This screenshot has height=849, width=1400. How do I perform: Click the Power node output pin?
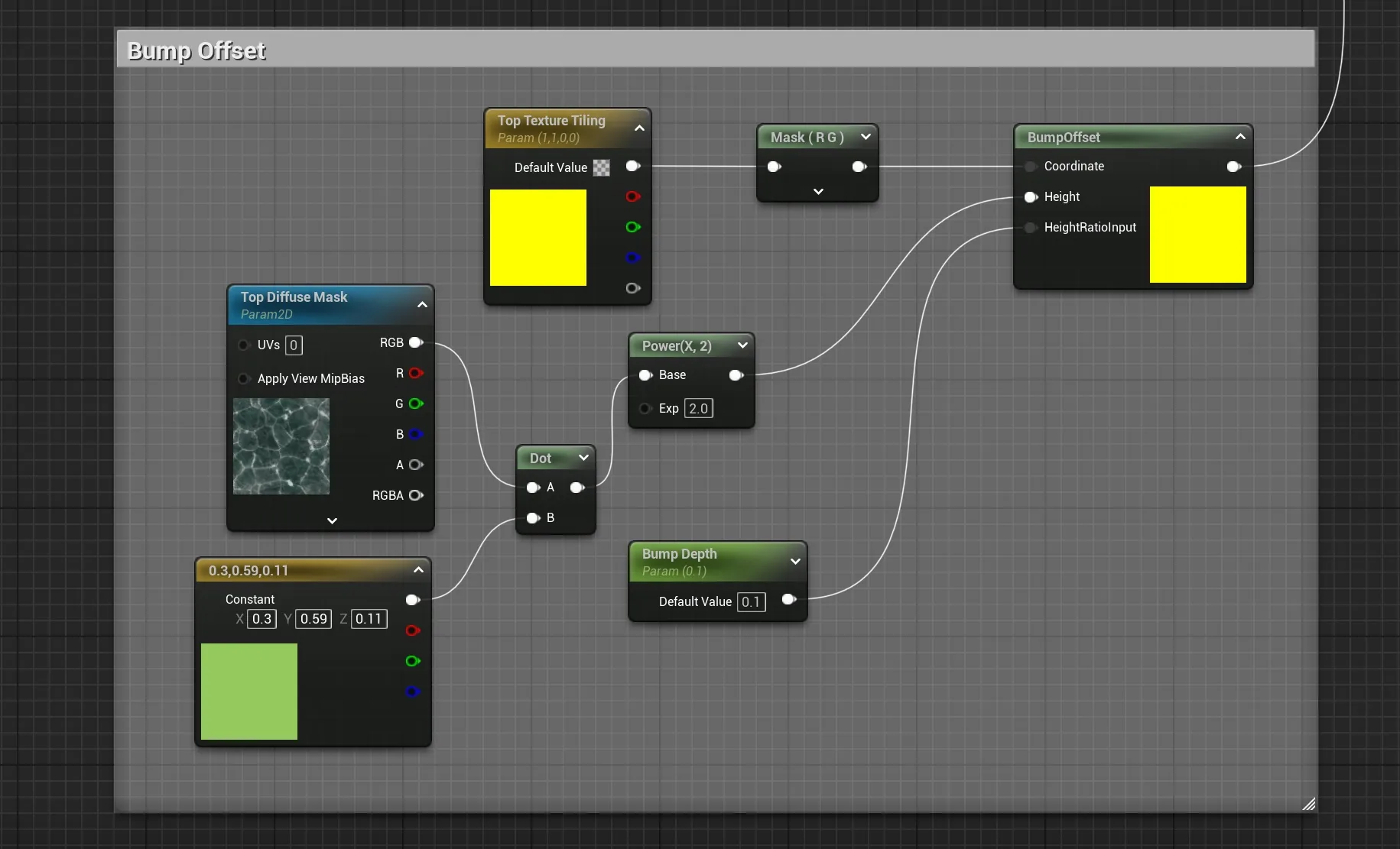[x=736, y=375]
